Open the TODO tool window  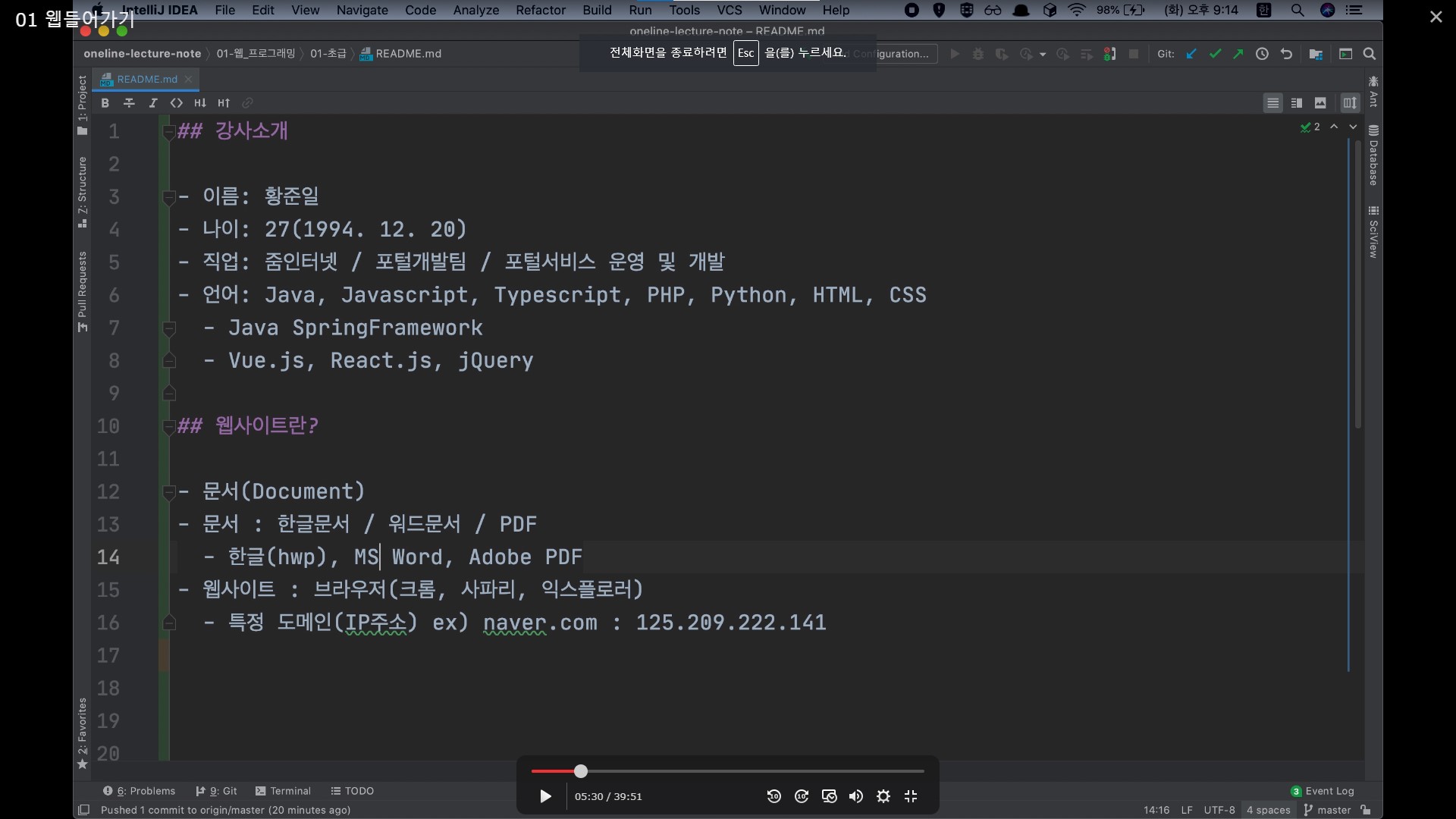(353, 791)
